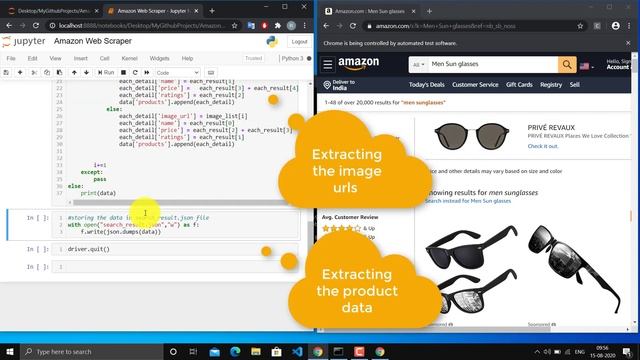The height and width of the screenshot is (360, 640).
Task: Save notebook with the floppy disk icon
Action: (6, 72)
